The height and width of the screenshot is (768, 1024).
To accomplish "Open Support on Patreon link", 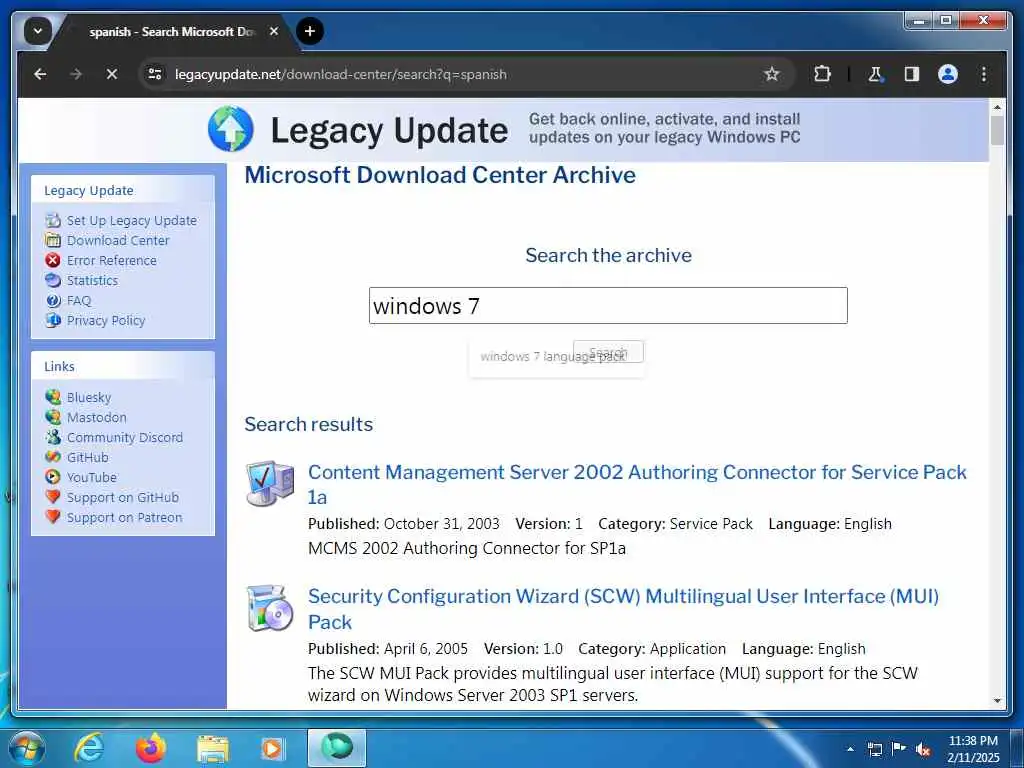I will click(x=124, y=517).
